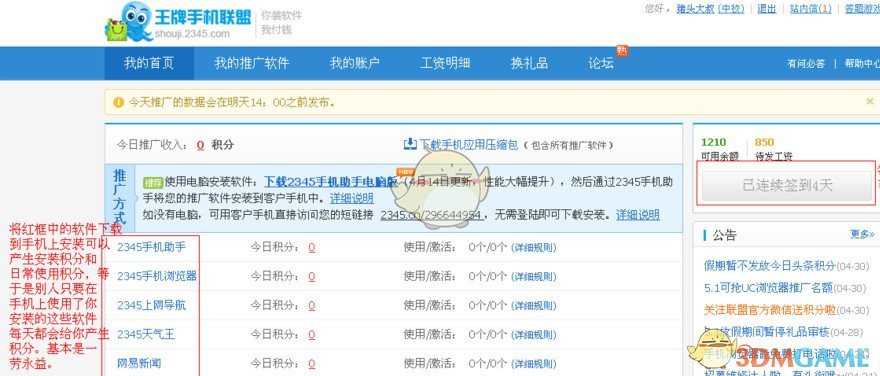The height and width of the screenshot is (376, 880).
Task: Open announcement 关注联盟官方微信送积分啦
Action: [x=769, y=310]
